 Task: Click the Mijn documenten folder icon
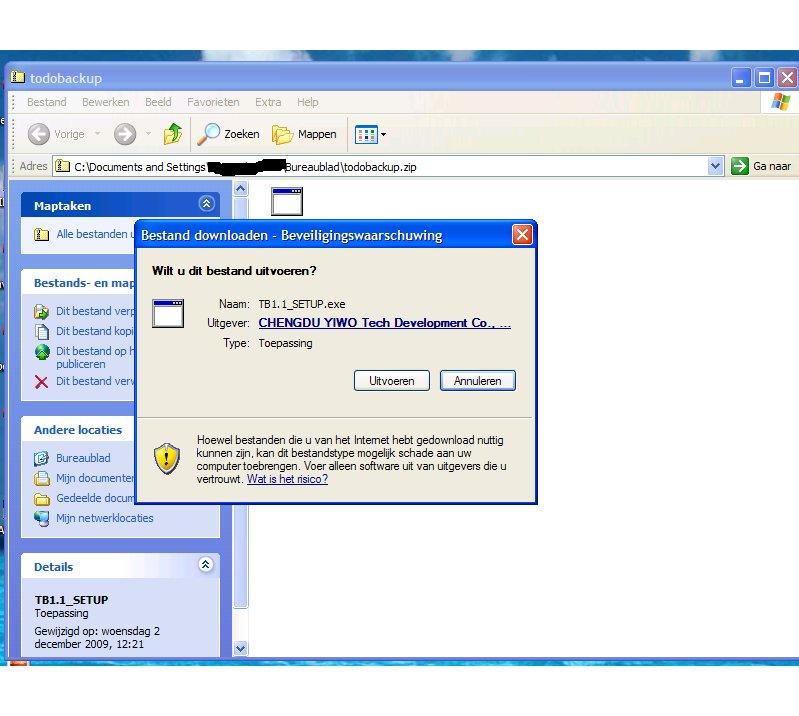coord(42,479)
